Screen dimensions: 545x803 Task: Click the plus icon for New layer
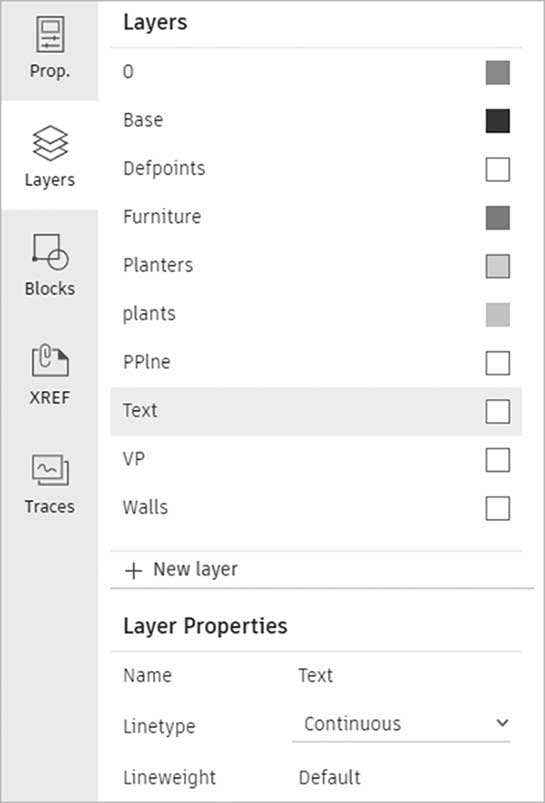pyautogui.click(x=133, y=570)
